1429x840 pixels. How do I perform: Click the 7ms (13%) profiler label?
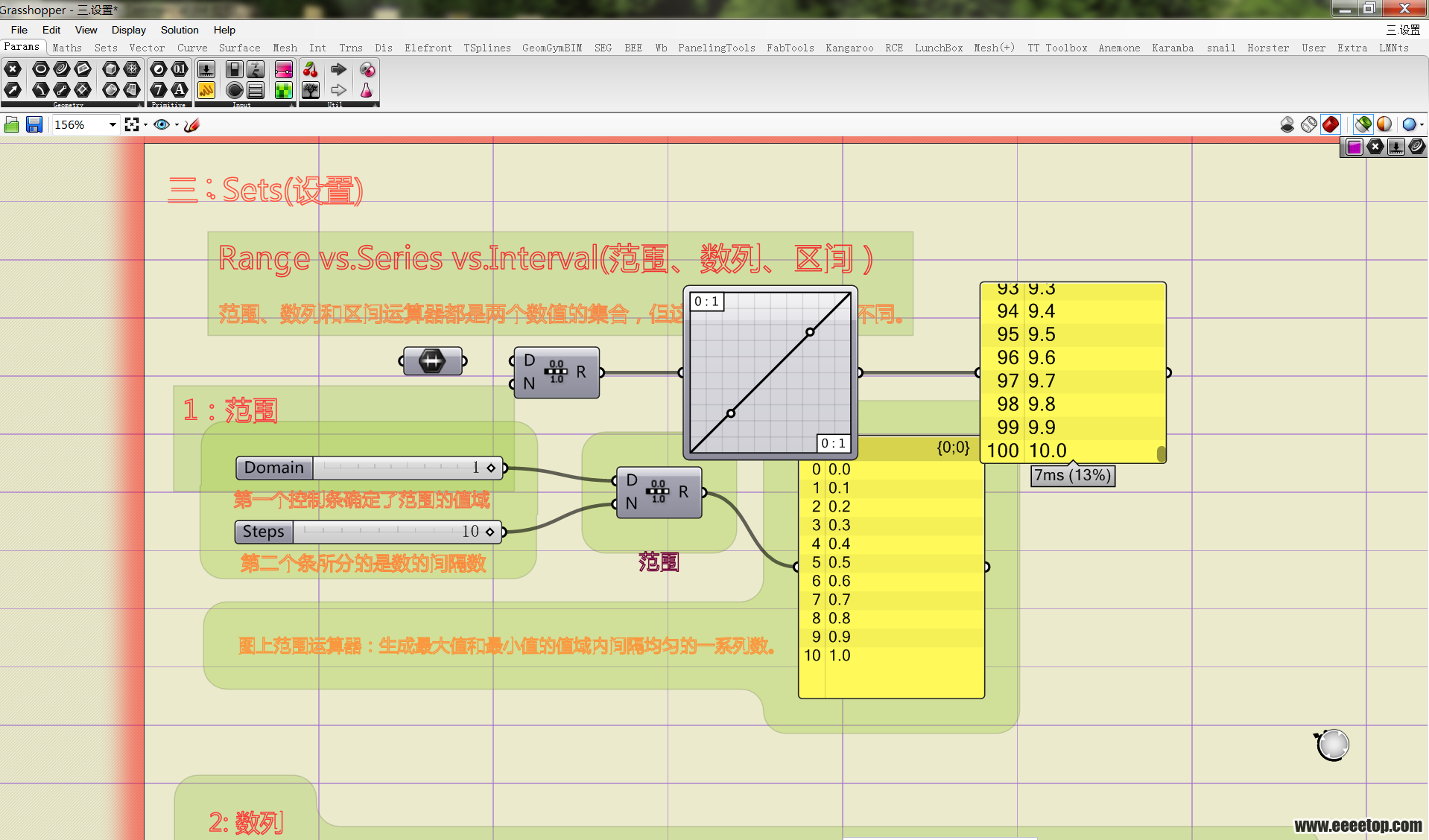coord(1073,475)
